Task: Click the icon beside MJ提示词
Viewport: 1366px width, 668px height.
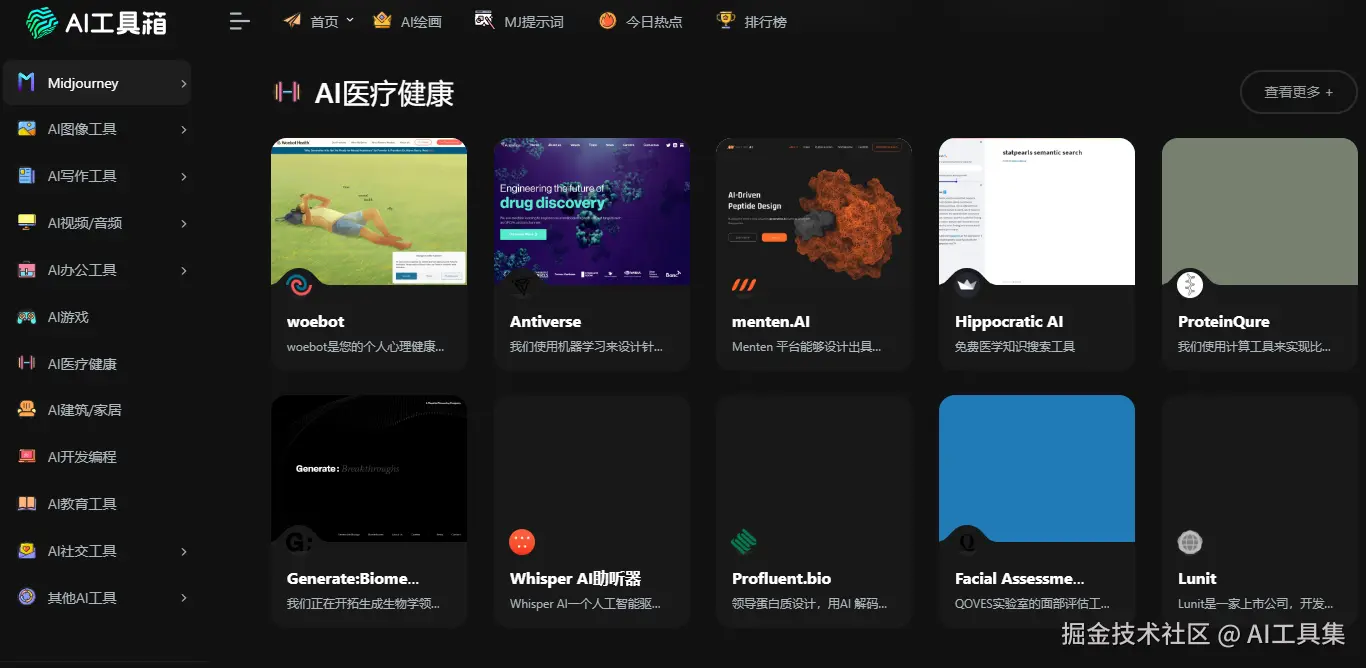Action: tap(484, 20)
